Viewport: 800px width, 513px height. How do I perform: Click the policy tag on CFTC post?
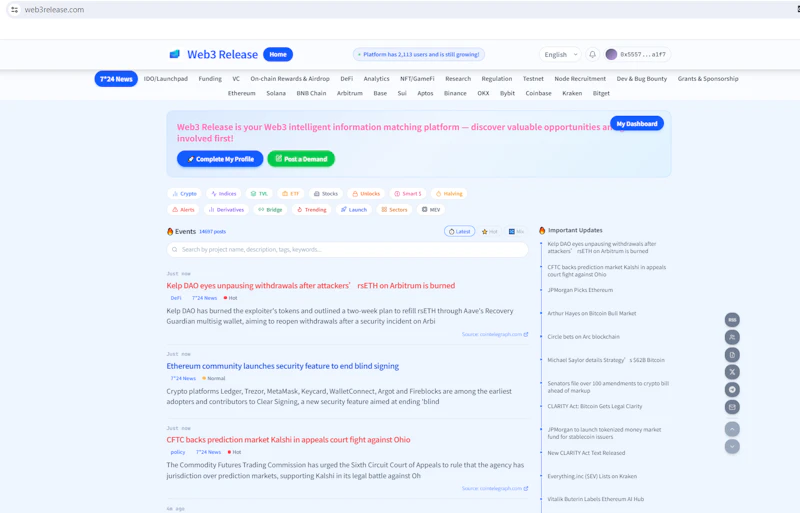178,452
